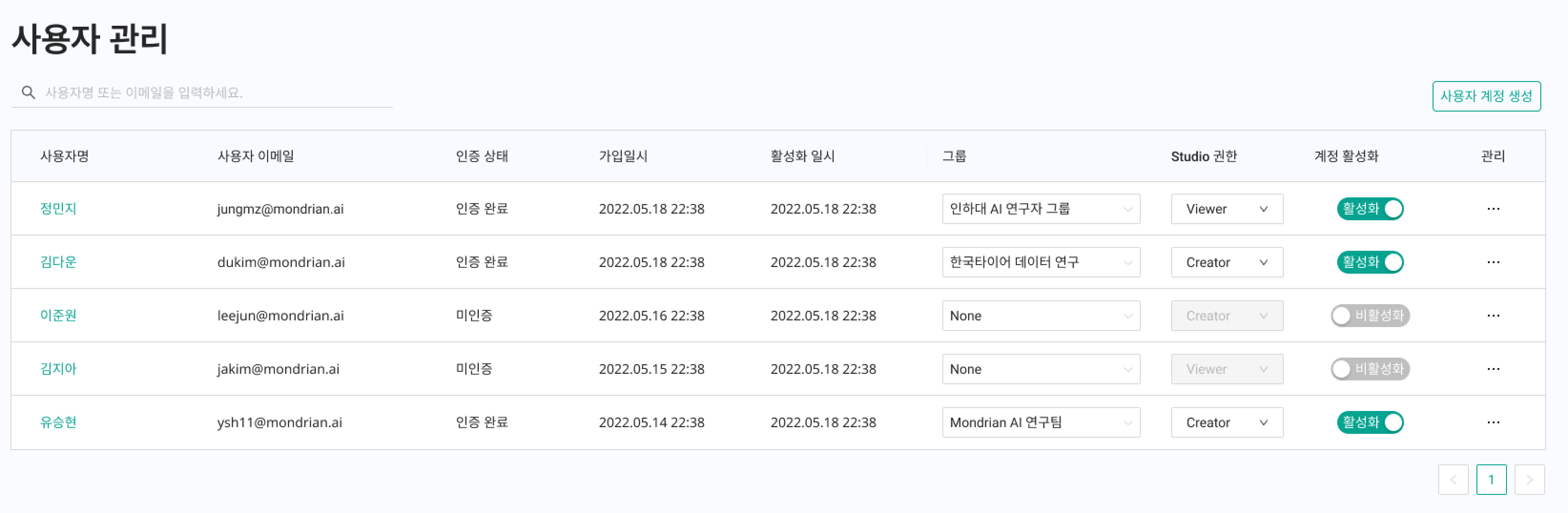Deactivate the account toggle for 정민지
This screenshot has height=513, width=1568.
(1370, 209)
